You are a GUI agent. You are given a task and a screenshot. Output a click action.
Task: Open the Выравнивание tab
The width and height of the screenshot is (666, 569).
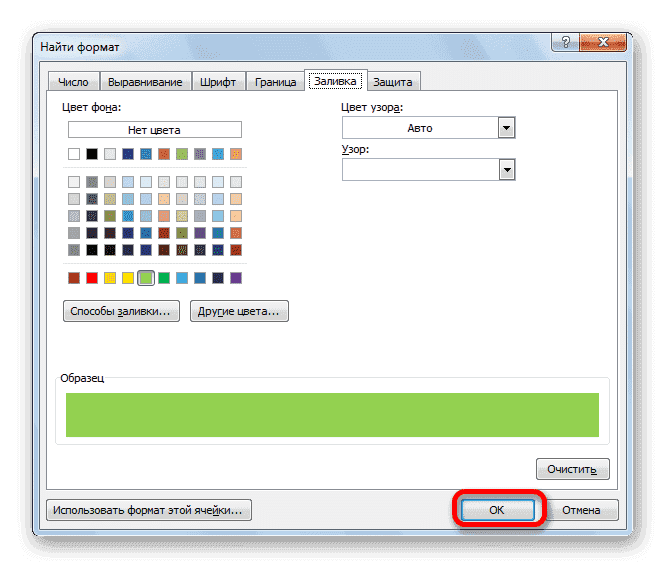[143, 82]
